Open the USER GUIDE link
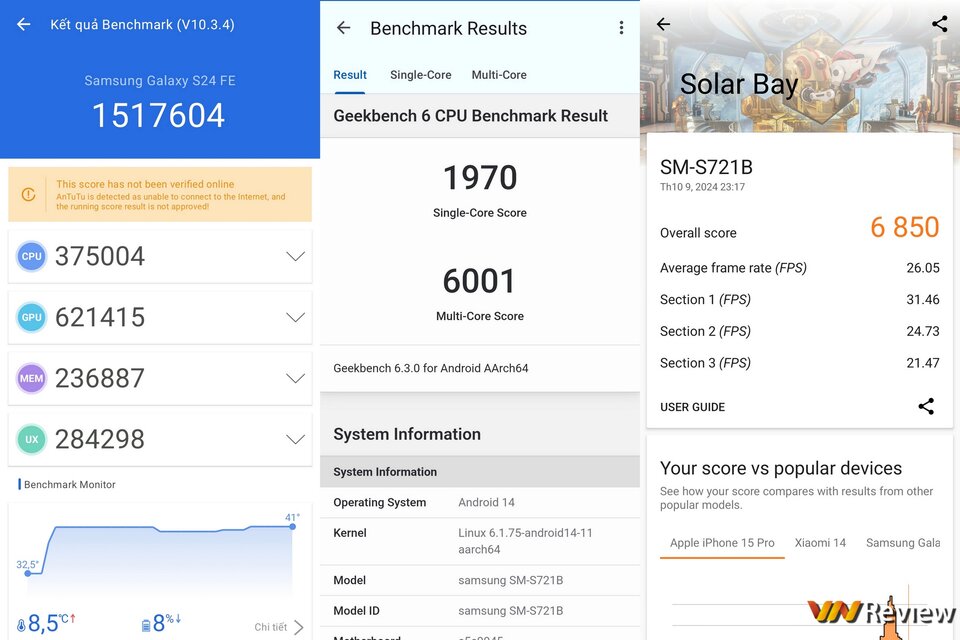960x640 pixels. tap(692, 407)
